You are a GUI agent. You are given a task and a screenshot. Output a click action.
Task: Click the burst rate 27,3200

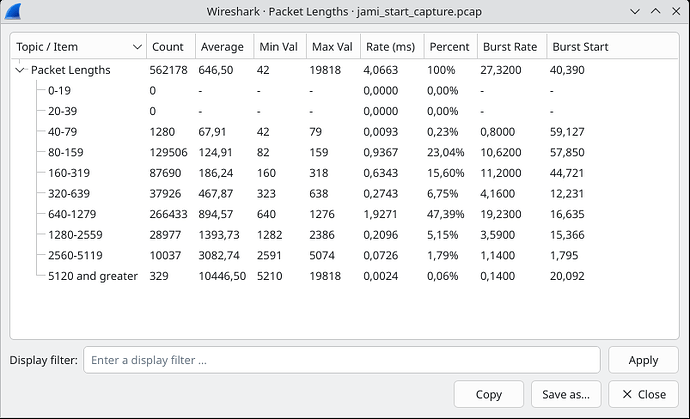coord(501,70)
